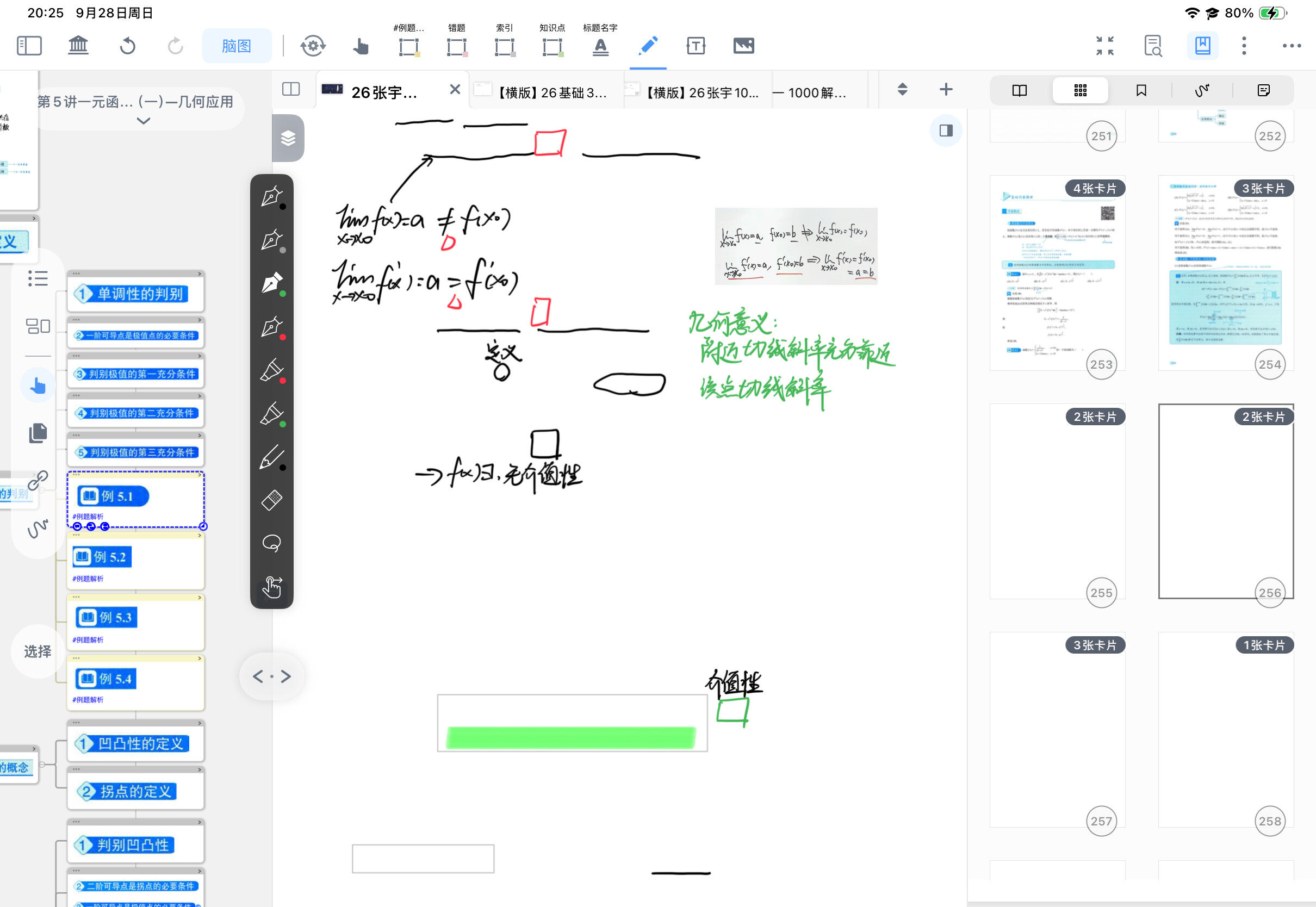Open the image insert tool
The image size is (1316, 907).
[743, 46]
